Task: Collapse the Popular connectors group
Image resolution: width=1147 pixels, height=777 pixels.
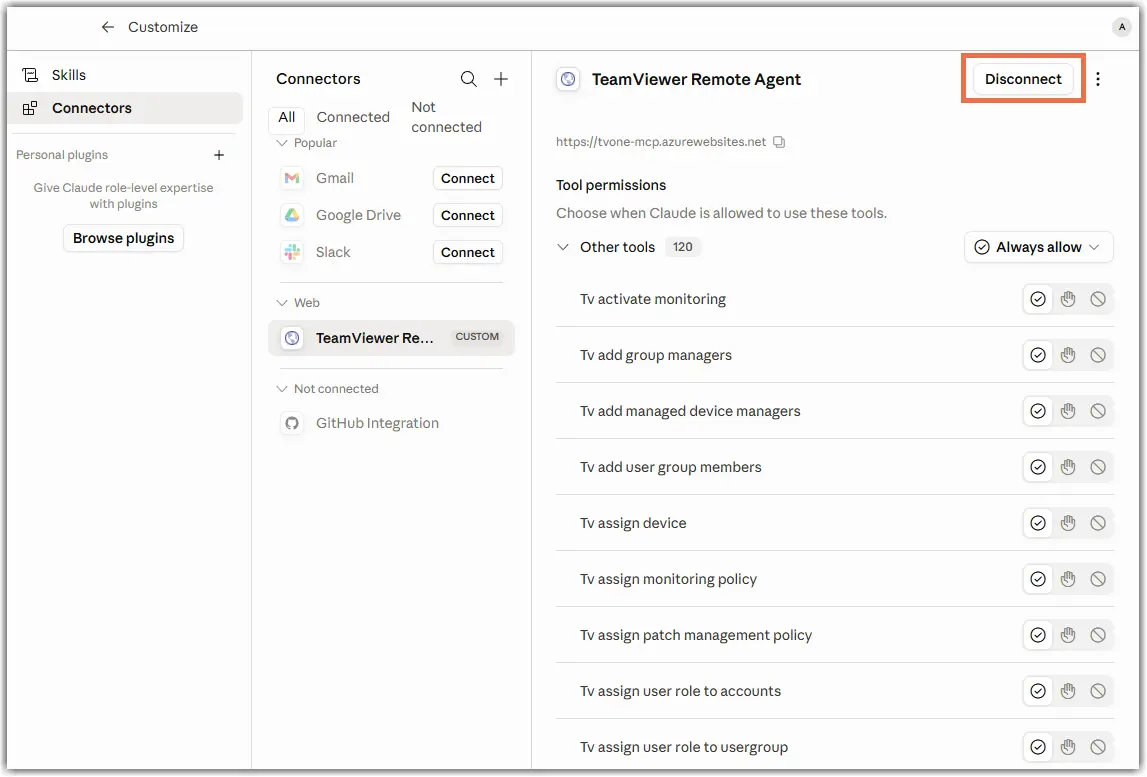Action: 282,143
